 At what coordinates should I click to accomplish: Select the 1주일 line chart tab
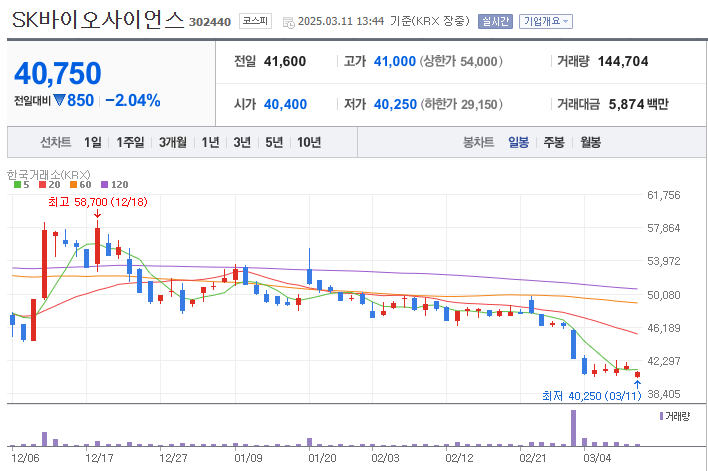tap(130, 142)
